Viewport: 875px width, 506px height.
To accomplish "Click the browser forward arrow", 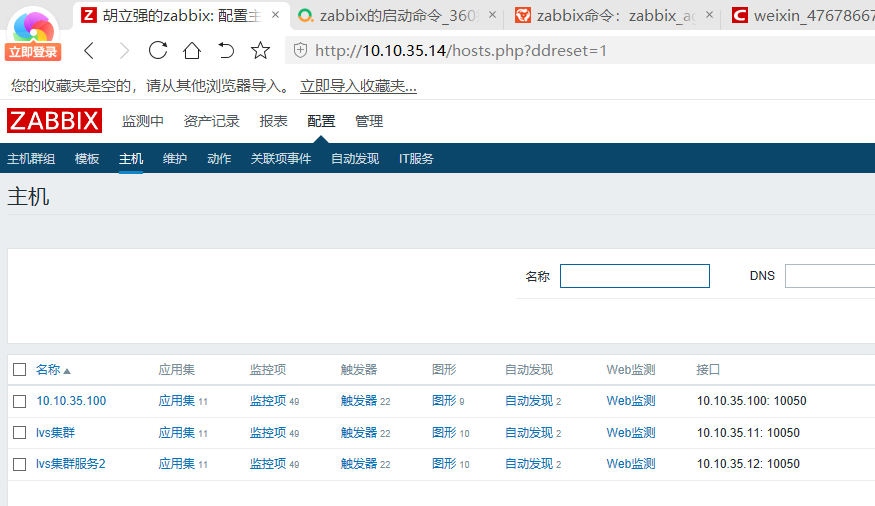I will coord(124,51).
